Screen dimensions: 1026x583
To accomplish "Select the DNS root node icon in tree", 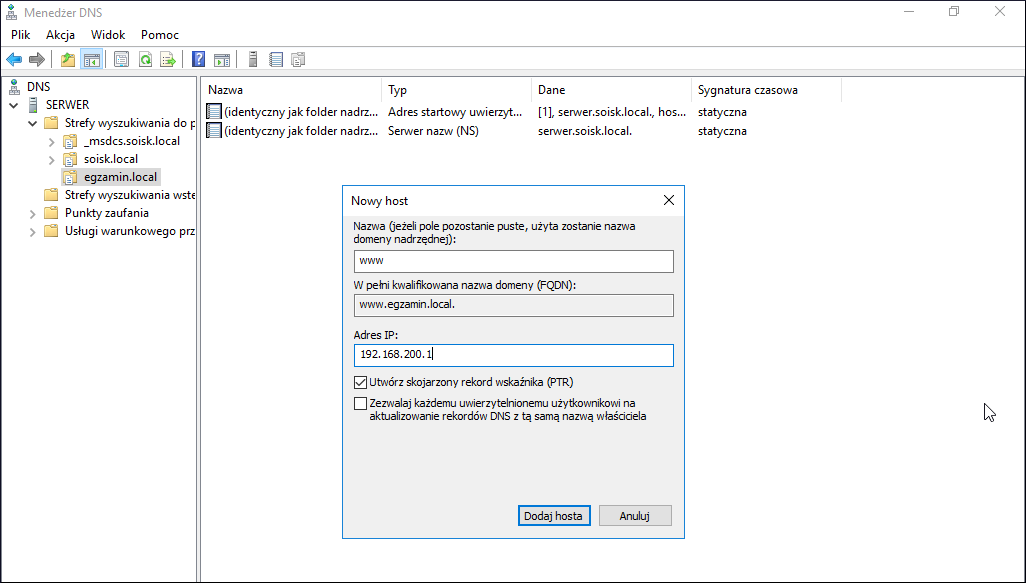I will point(14,87).
